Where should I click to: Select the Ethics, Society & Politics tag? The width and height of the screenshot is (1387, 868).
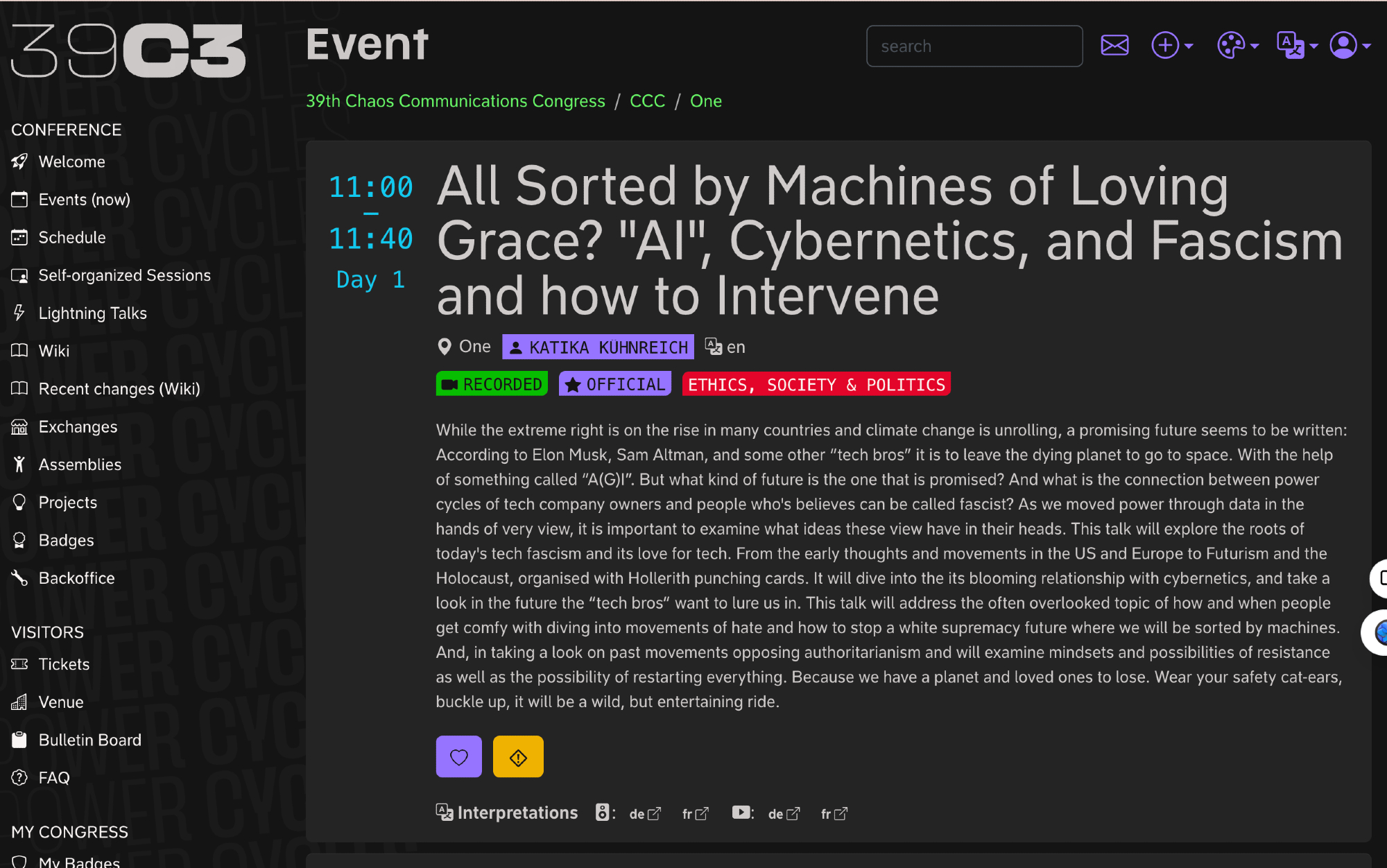(816, 385)
